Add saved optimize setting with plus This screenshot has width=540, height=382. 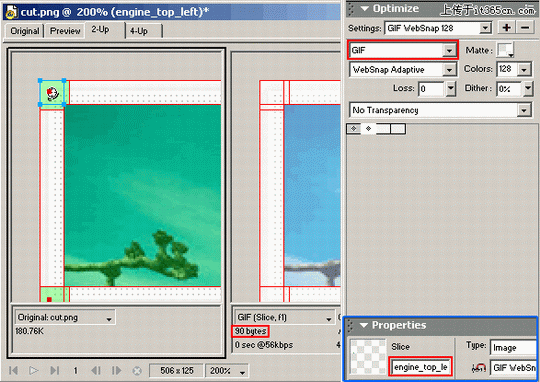(x=506, y=28)
